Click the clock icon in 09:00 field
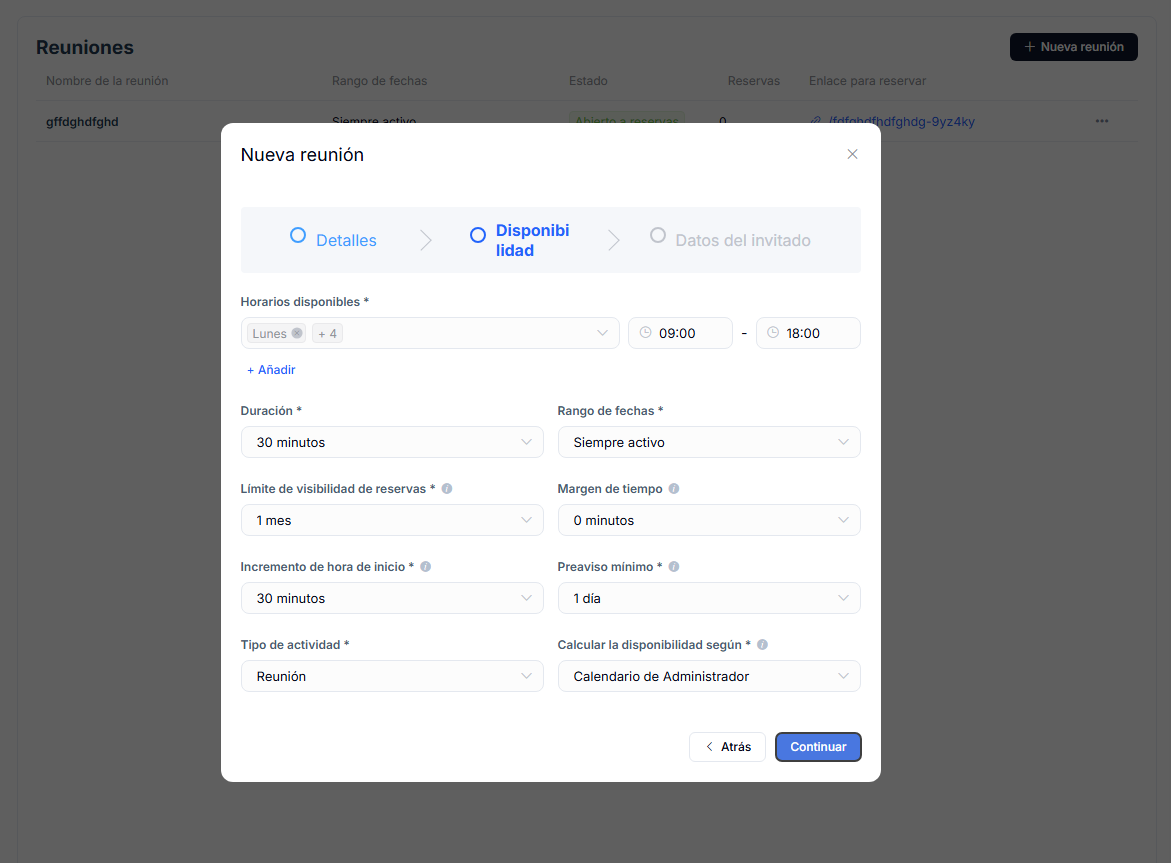The width and height of the screenshot is (1171, 863). point(646,332)
